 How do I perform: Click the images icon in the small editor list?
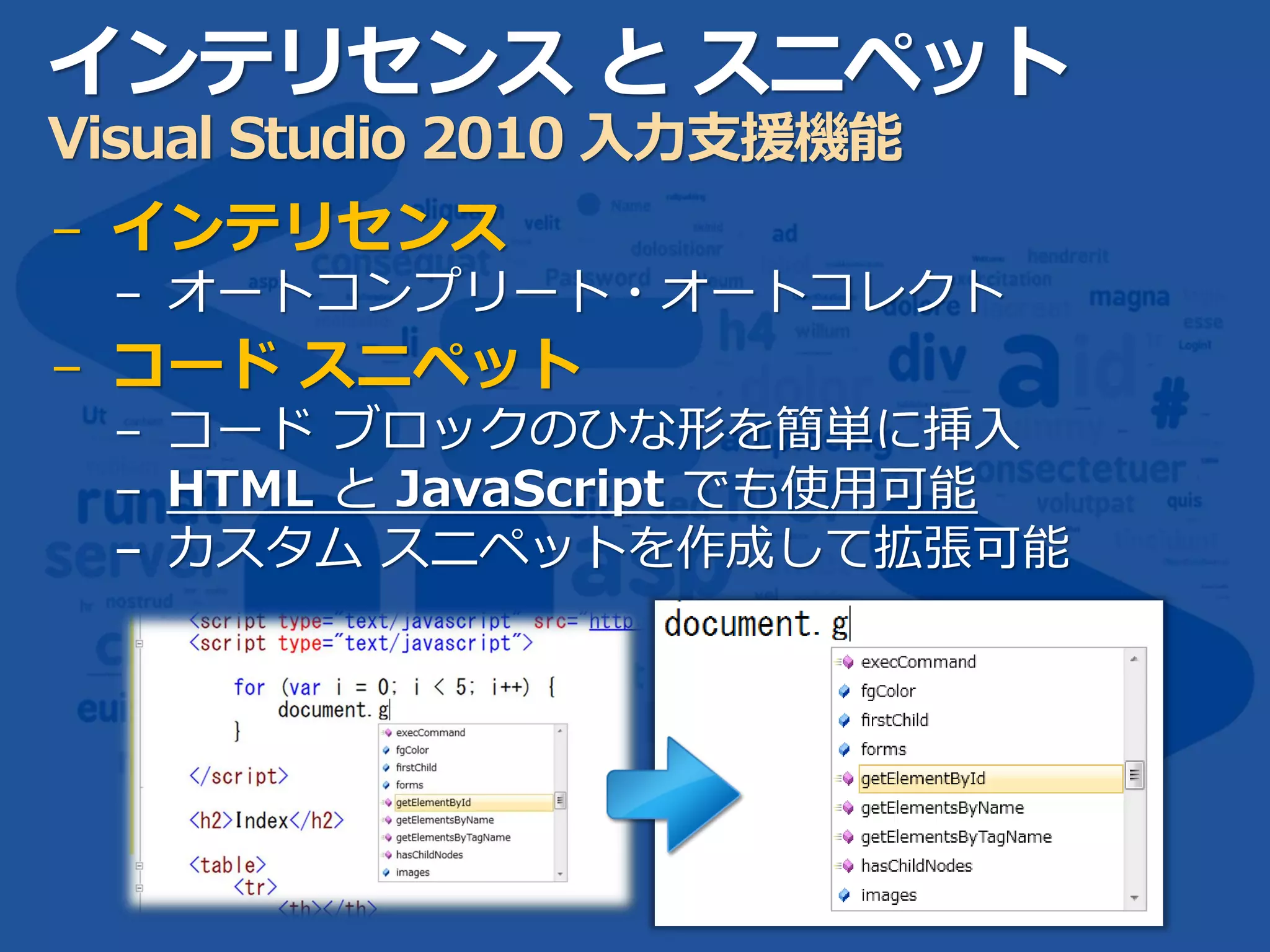(x=386, y=872)
